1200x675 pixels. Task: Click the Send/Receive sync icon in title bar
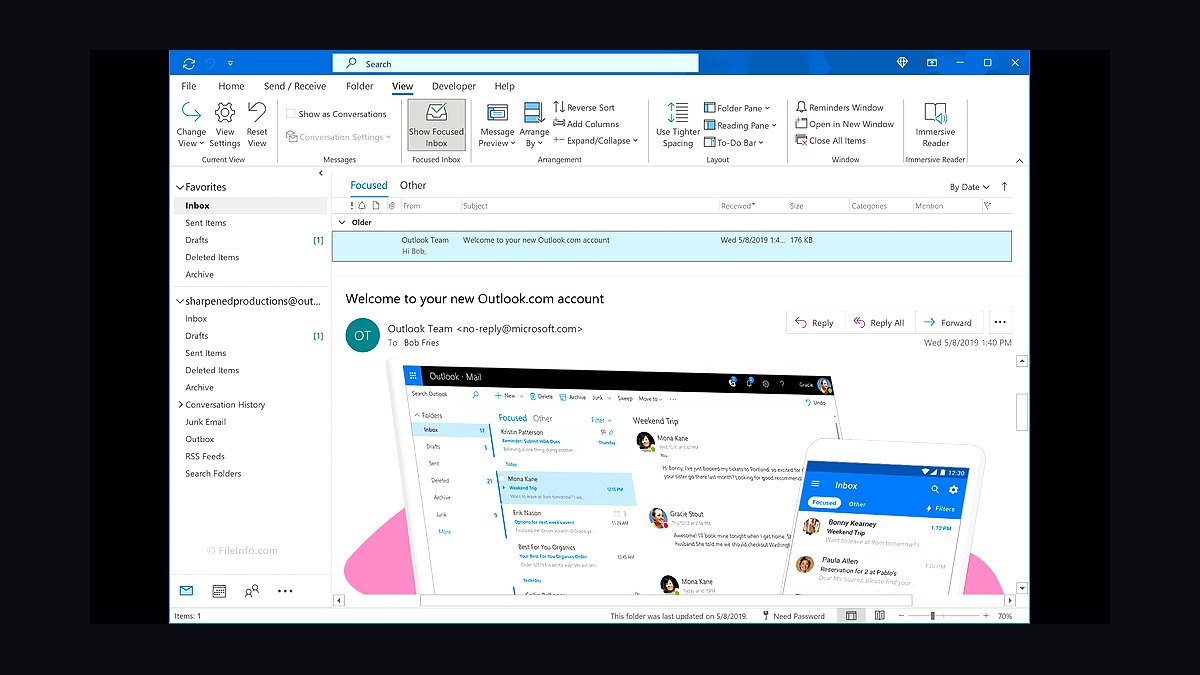tap(189, 63)
